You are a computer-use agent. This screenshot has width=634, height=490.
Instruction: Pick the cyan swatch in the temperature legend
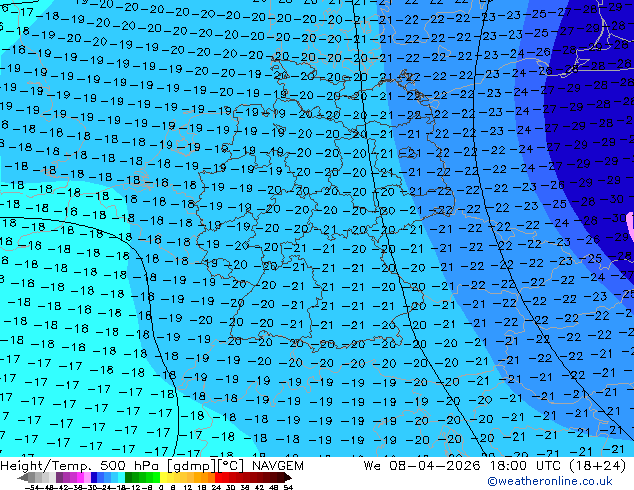121,477
